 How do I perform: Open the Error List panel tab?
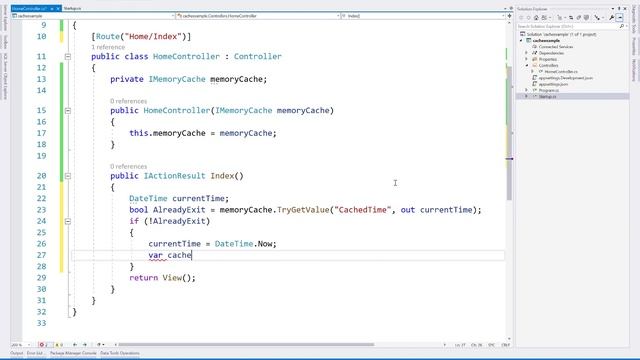click(36, 353)
